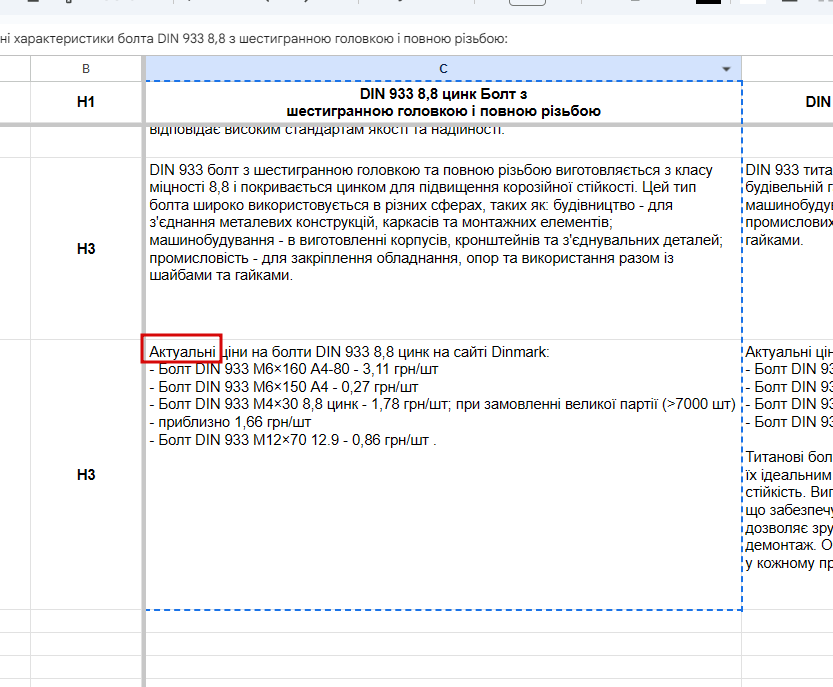This screenshot has height=687, width=833.
Task: Select the cell starting "DIN 933 болт з шестигранною"
Action: click(443, 249)
